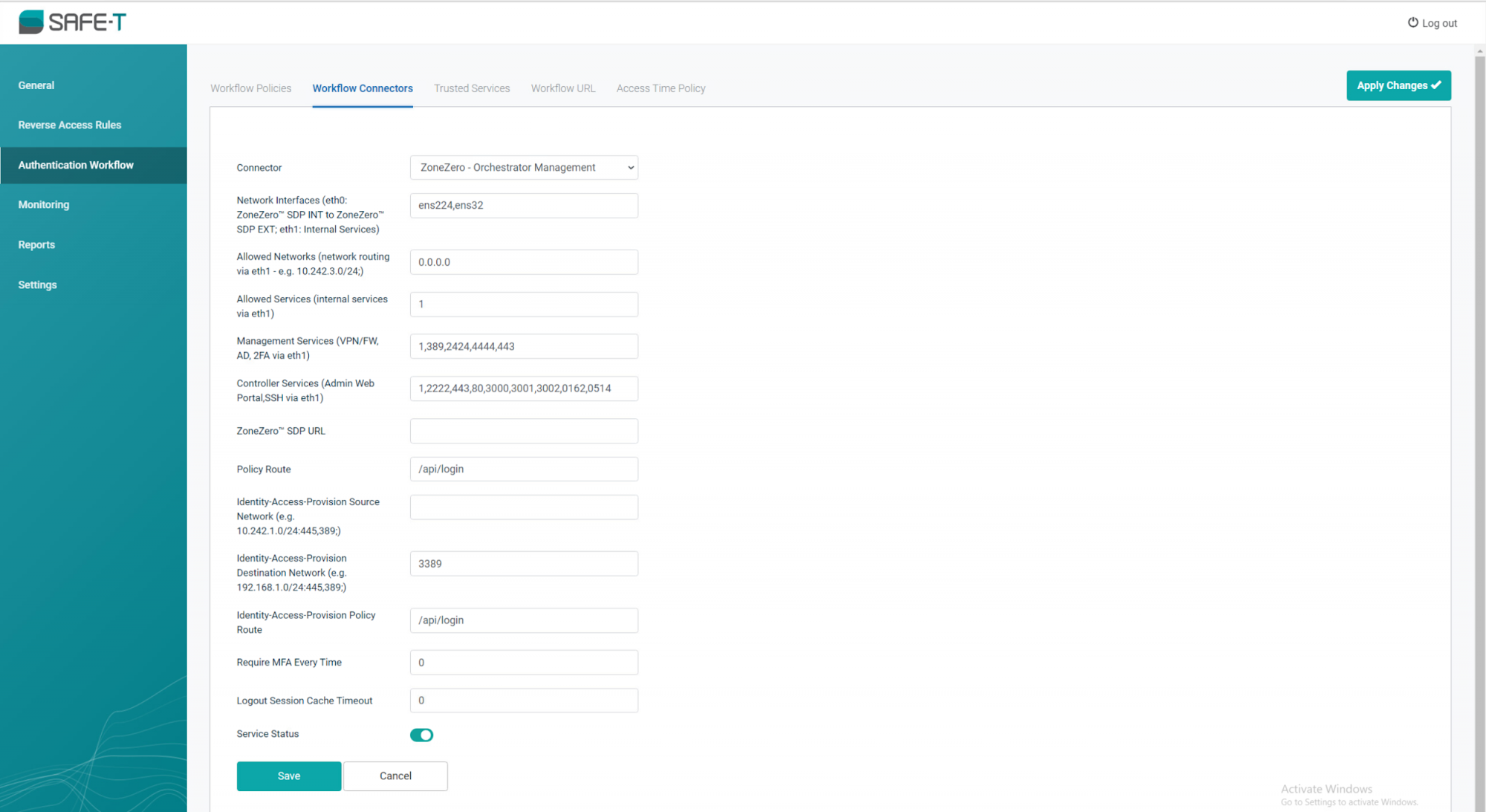Navigate to Reverse Access Rules
This screenshot has height=812, width=1486.
(70, 125)
